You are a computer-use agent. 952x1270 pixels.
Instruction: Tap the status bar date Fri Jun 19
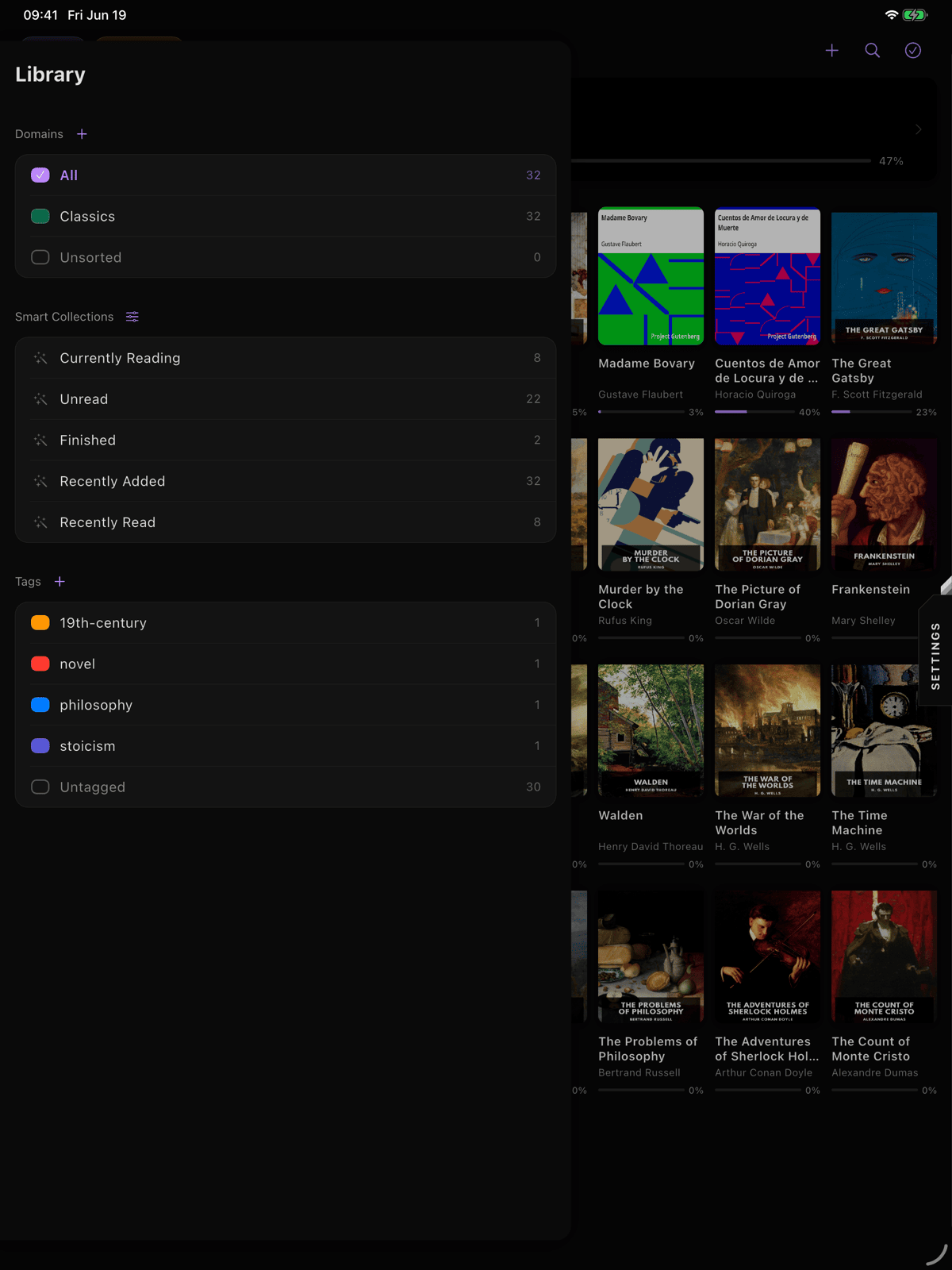97,15
